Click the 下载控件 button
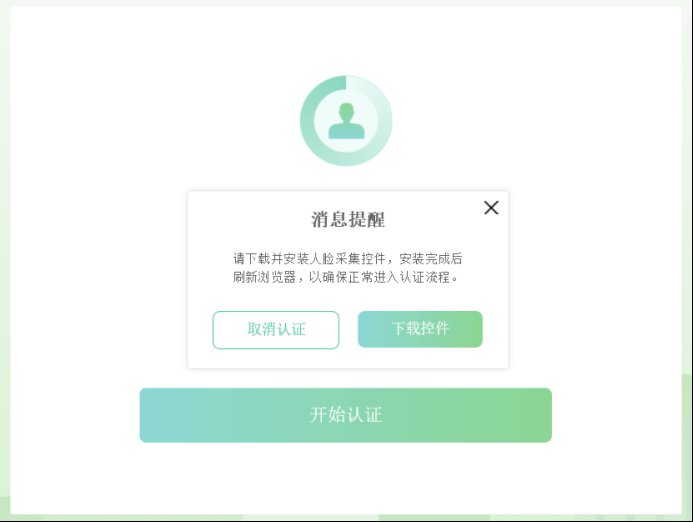This screenshot has height=522, width=693. tap(420, 329)
